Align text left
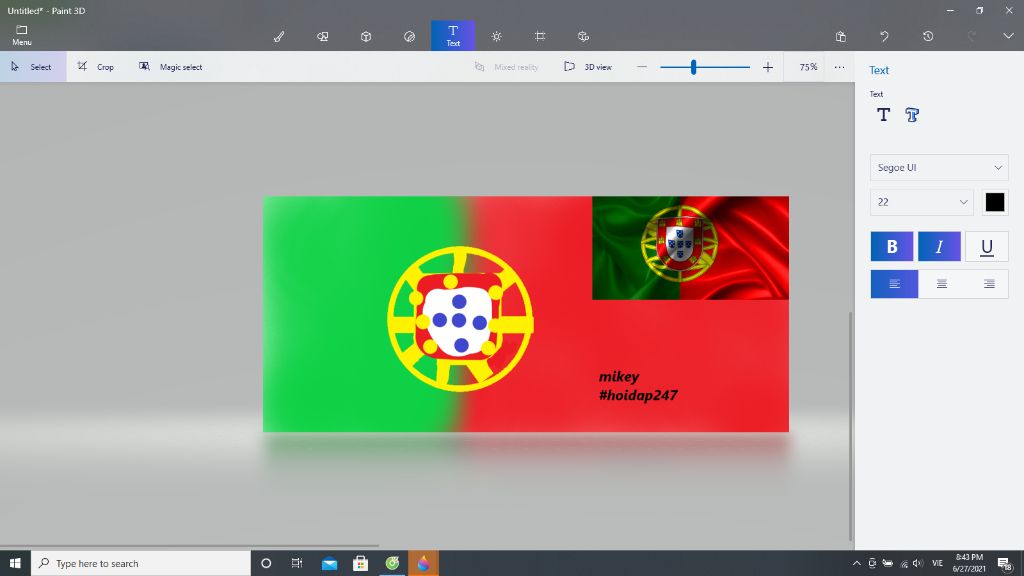 coord(894,283)
